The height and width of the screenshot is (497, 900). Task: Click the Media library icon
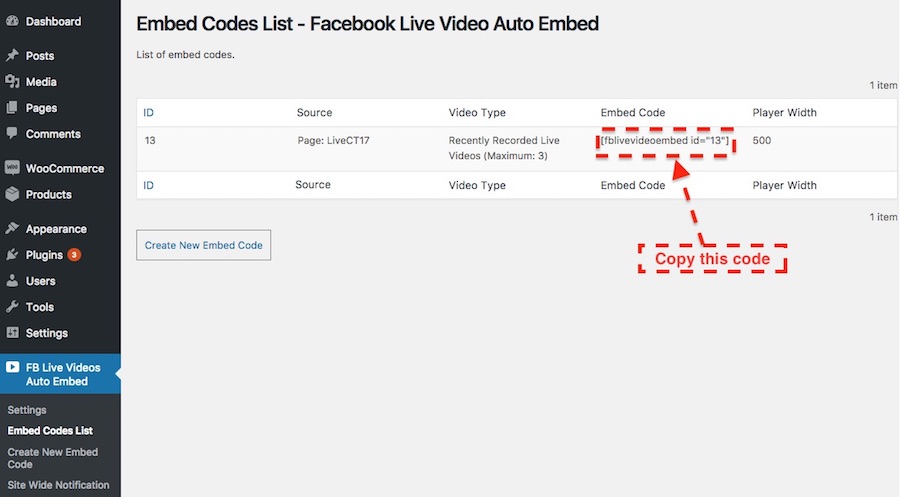pos(12,82)
